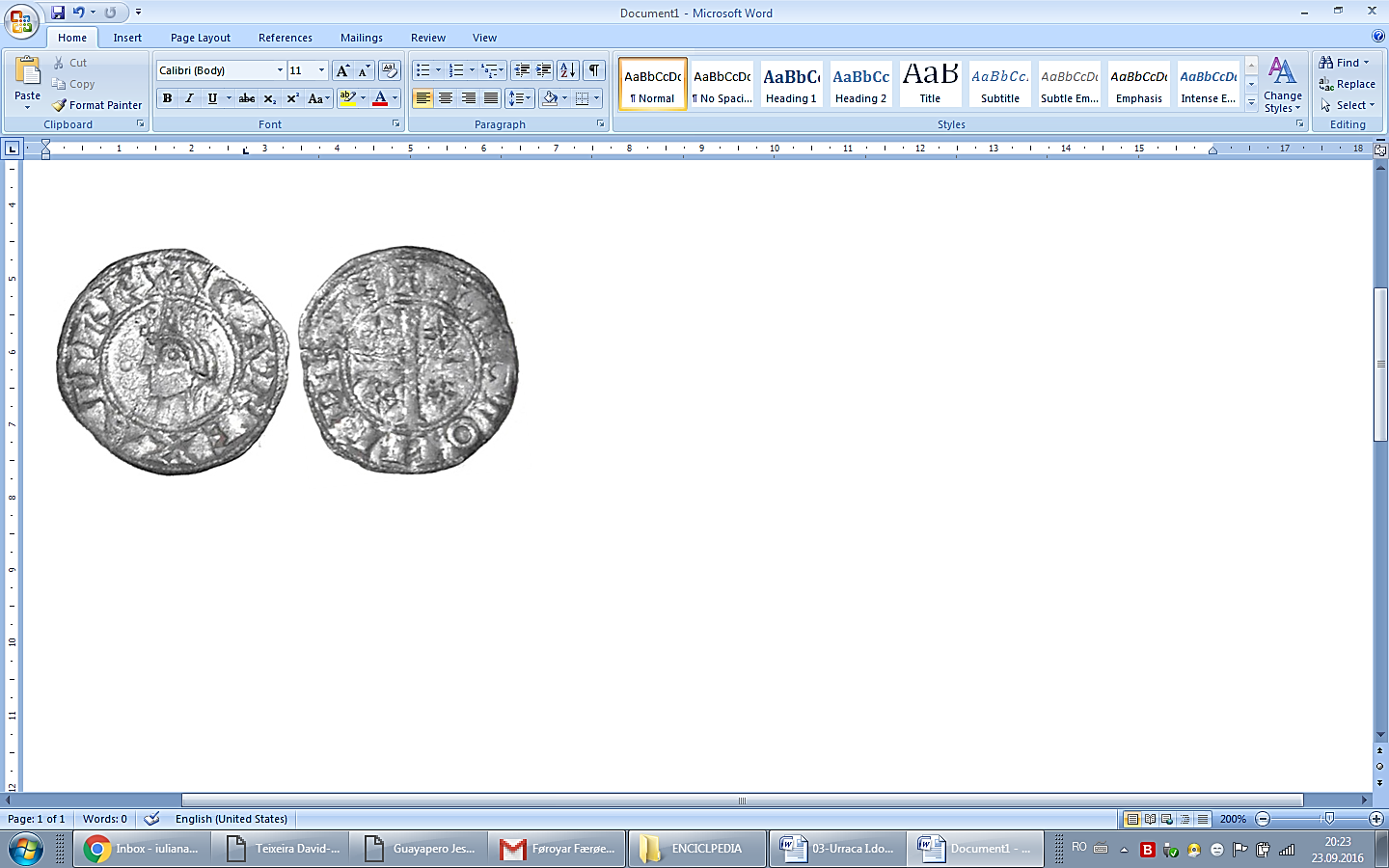Click the Save icon in quick access toolbar
Screen dimensions: 1389x868
point(58,13)
